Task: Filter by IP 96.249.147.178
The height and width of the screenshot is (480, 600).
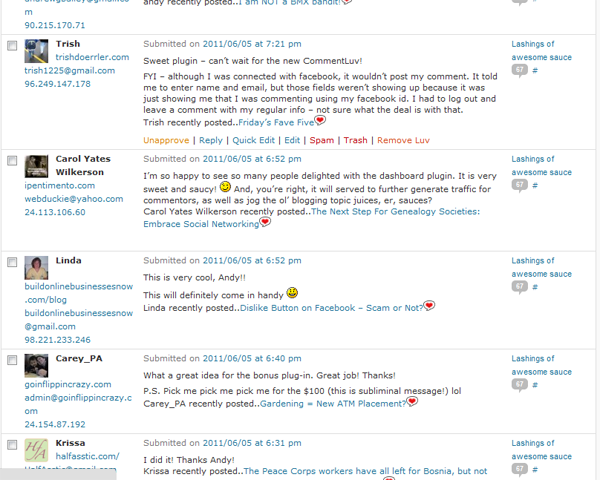Action: click(x=57, y=84)
